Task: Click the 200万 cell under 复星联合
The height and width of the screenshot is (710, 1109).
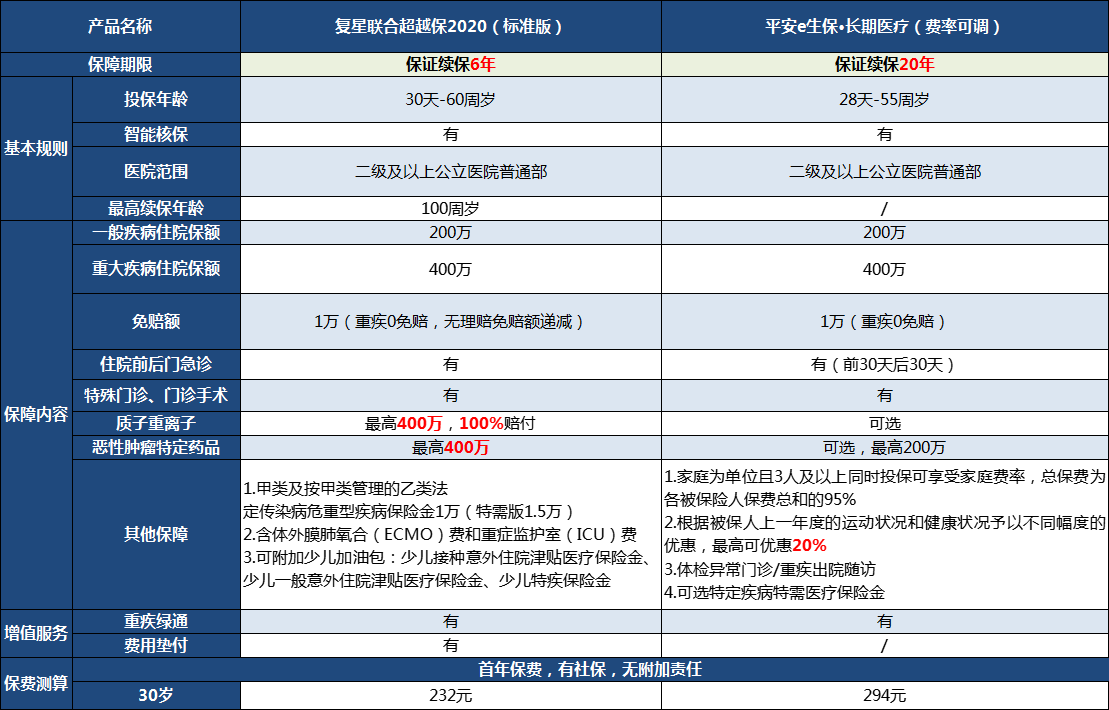Action: (x=451, y=232)
